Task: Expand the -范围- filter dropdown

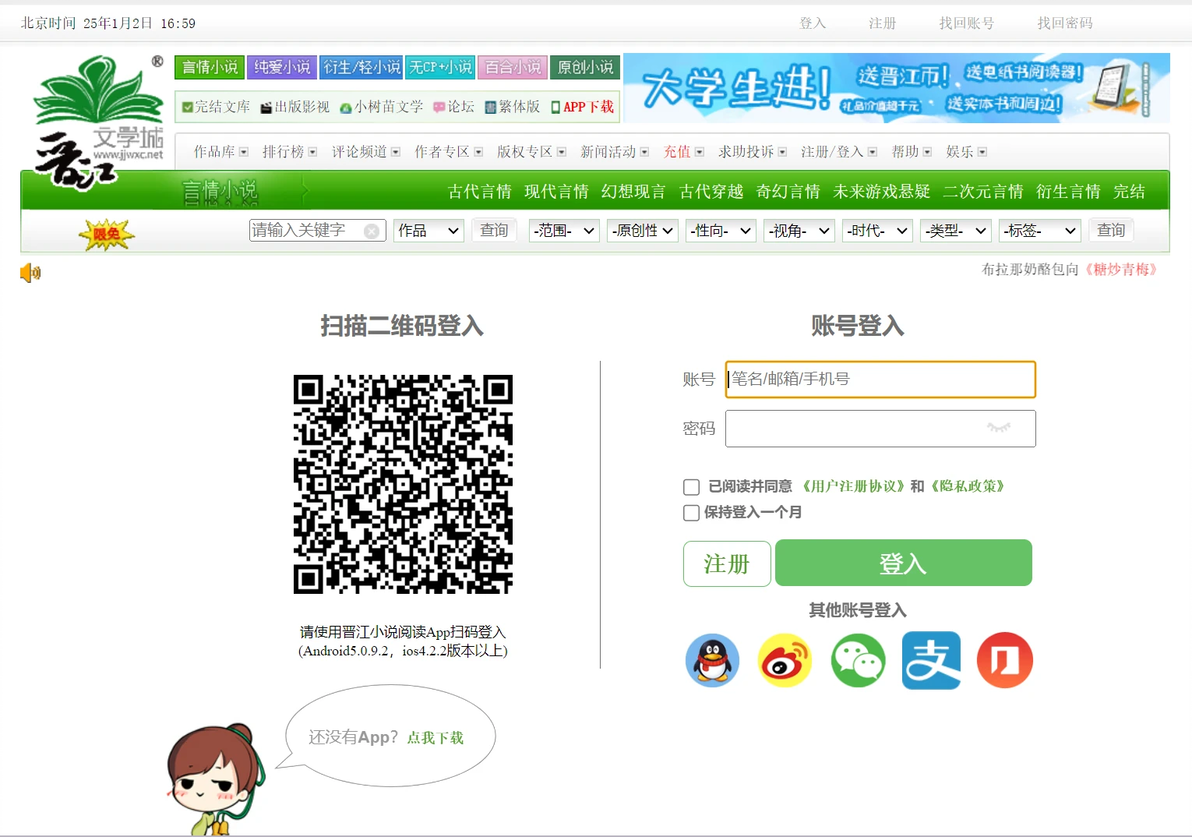Action: pyautogui.click(x=564, y=230)
